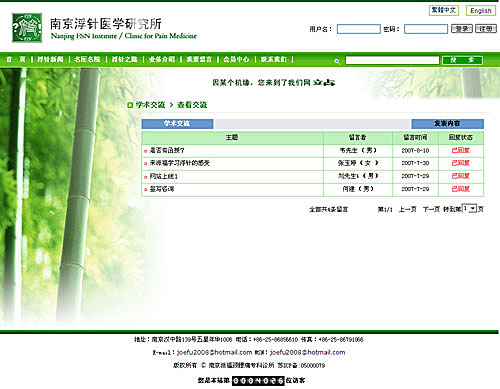Switch site language to English
This screenshot has width=500, height=389.
point(481,11)
